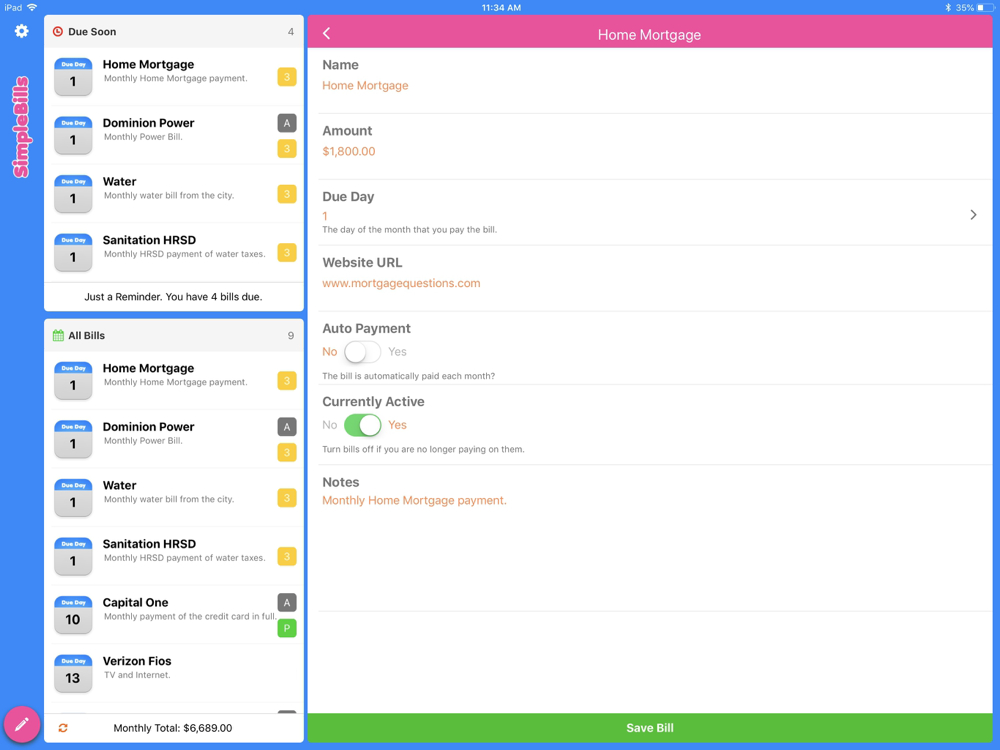Click the All Bills calendar icon

58,335
